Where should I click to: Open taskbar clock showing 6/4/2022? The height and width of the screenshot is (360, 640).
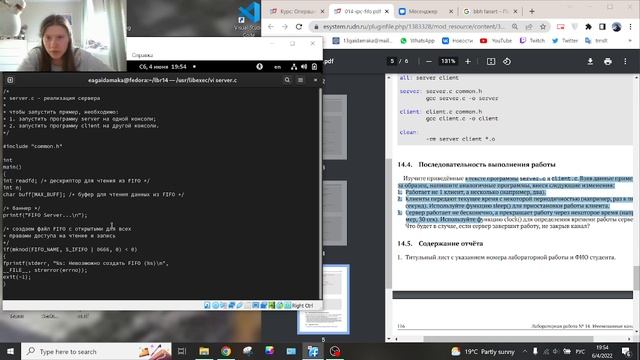pyautogui.click(x=602, y=351)
